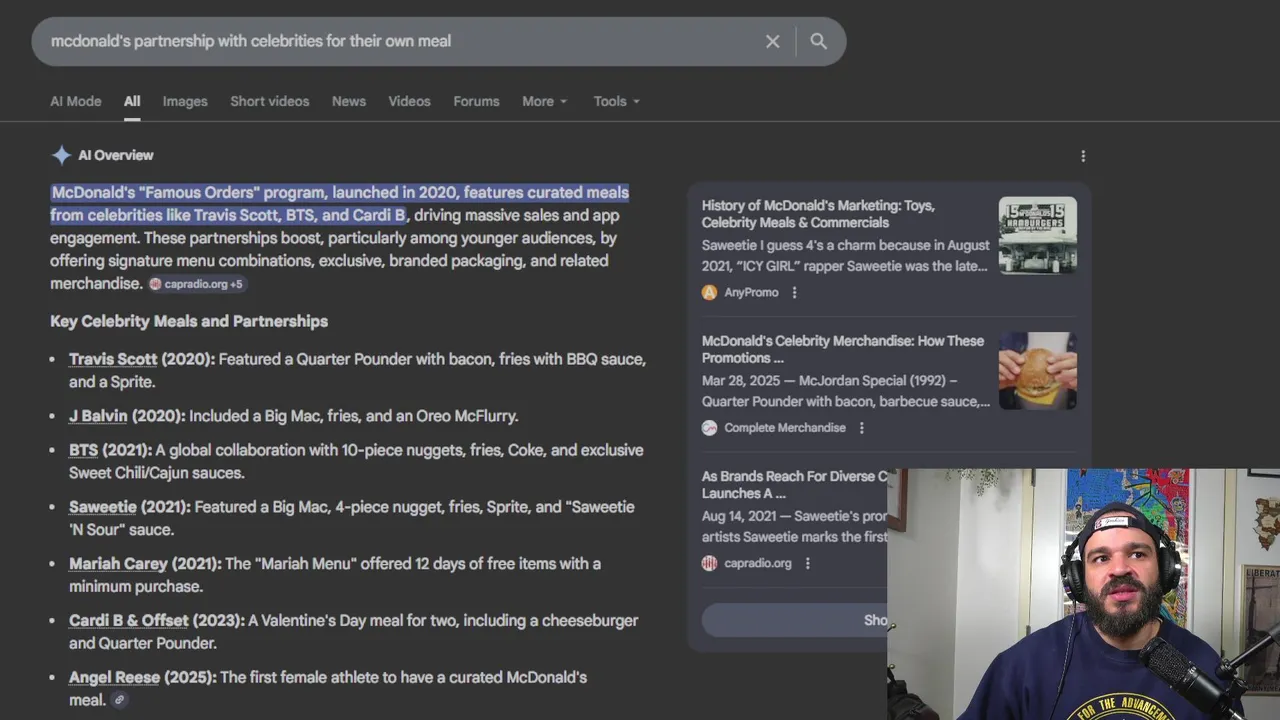Viewport: 1280px width, 720px height.
Task: Click the highlighted Famous Orders program text
Action: coord(340,204)
